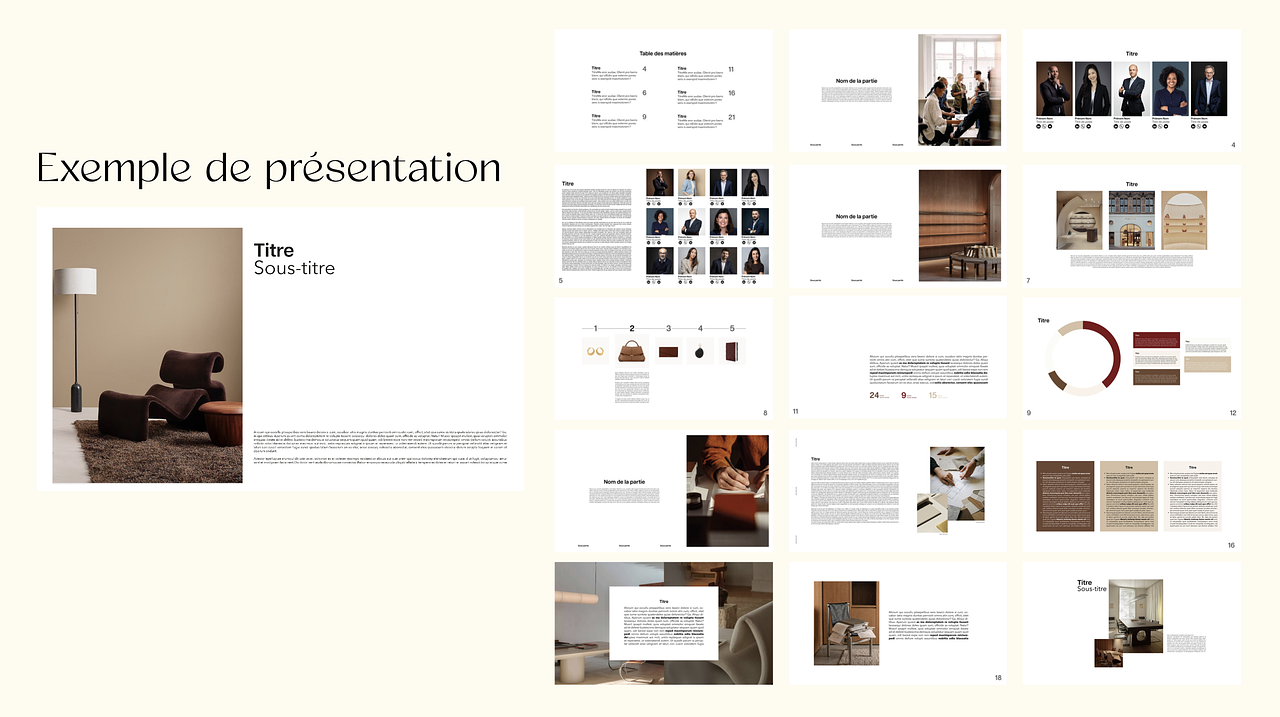
Task: Click timeline step 1 above the earrings
Action: click(x=595, y=328)
